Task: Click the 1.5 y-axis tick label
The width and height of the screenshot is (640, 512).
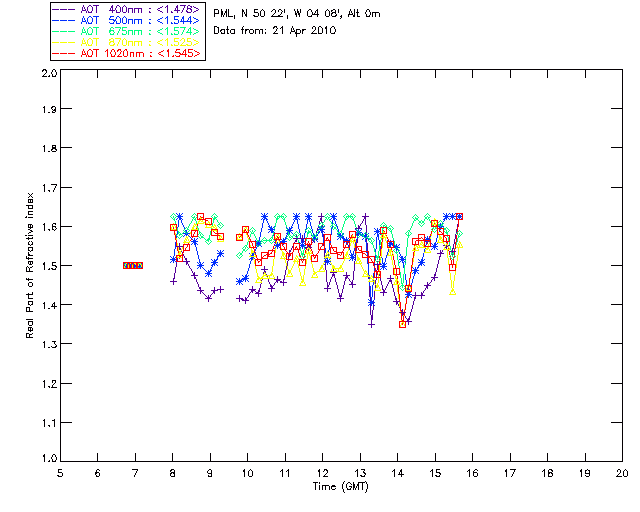Action: tap(49, 266)
